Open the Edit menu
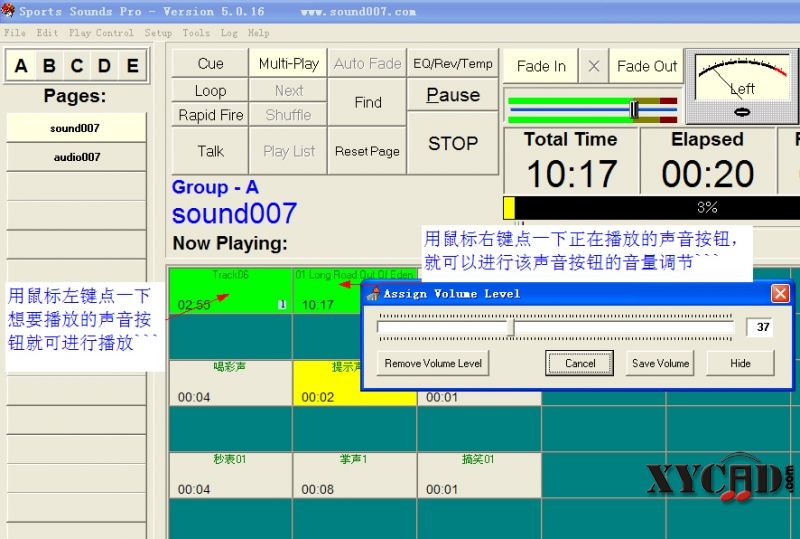 click(x=47, y=33)
